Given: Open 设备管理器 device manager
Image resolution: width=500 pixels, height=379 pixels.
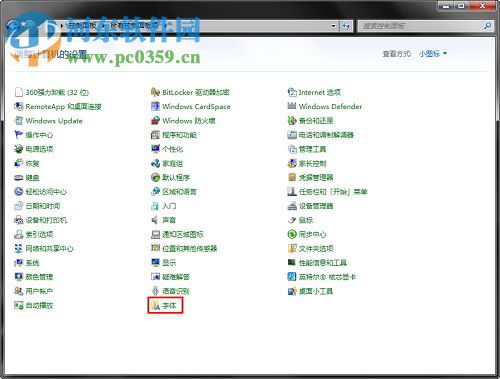Looking at the screenshot, I should click(x=310, y=206).
